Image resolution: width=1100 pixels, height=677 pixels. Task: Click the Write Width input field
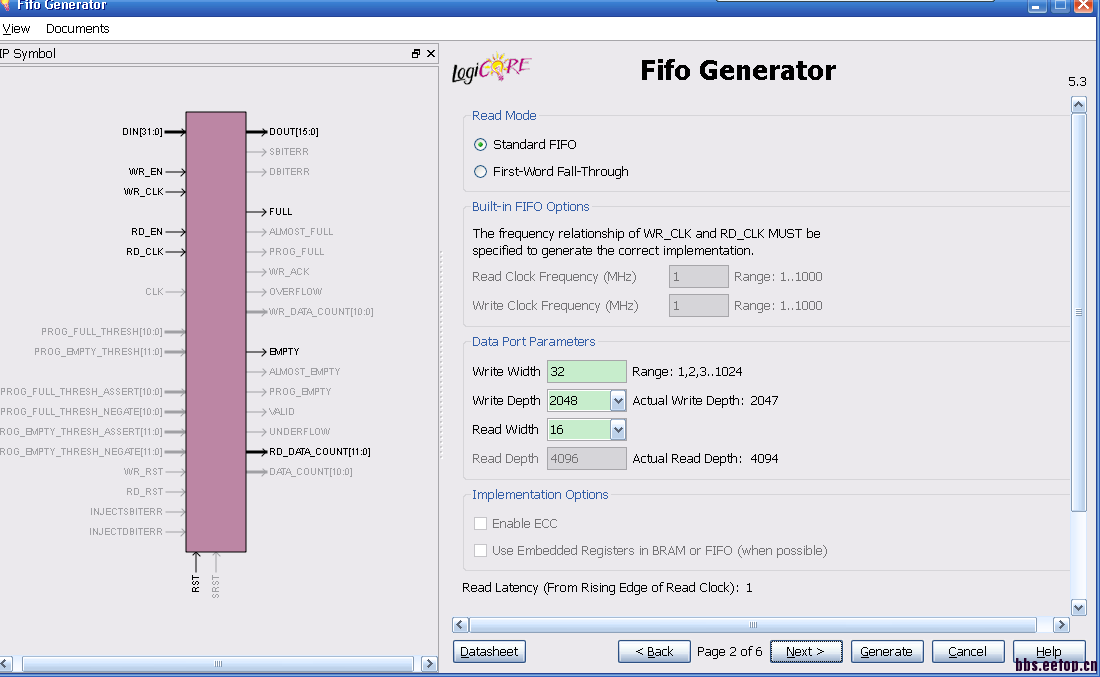586,372
